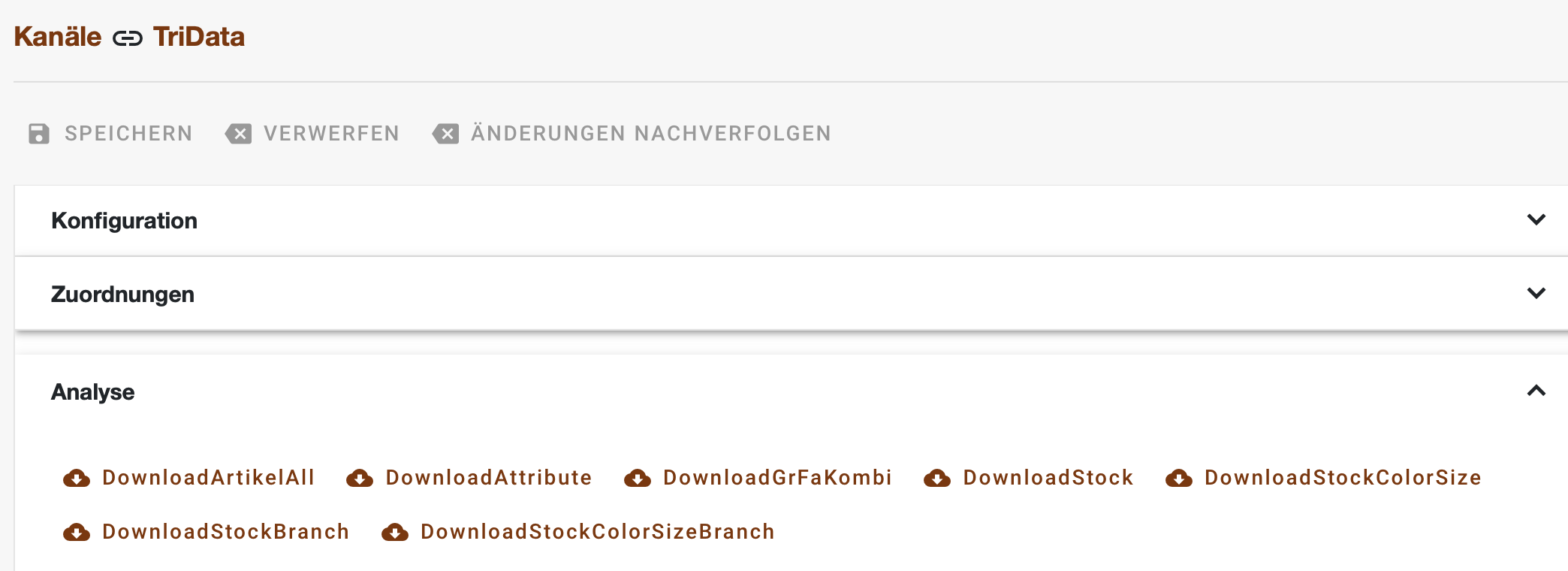Start the DownloadStockColorSize download link
This screenshot has width=1568, height=571.
pos(1343,478)
